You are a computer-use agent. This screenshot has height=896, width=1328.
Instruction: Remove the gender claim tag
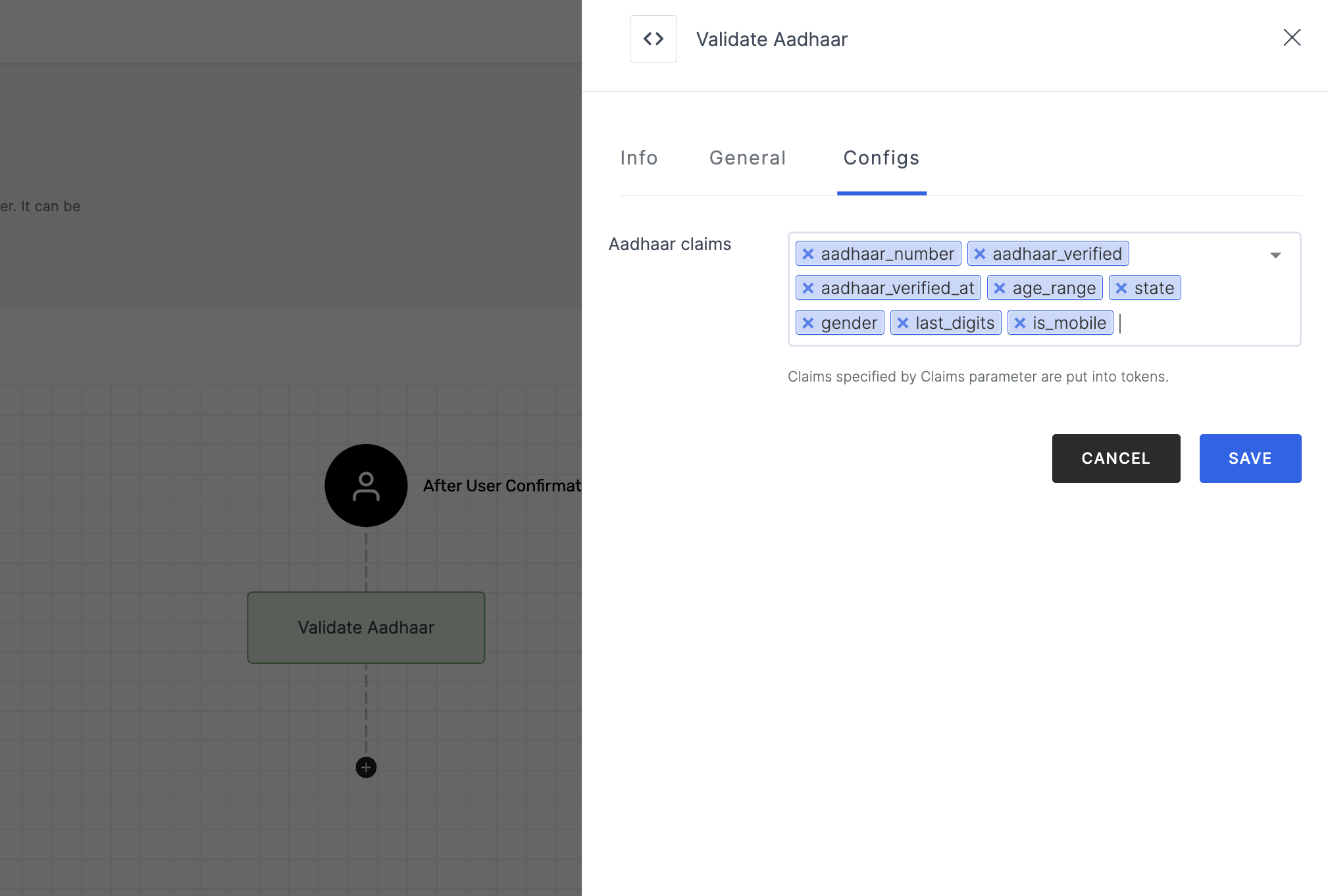pyautogui.click(x=808, y=323)
